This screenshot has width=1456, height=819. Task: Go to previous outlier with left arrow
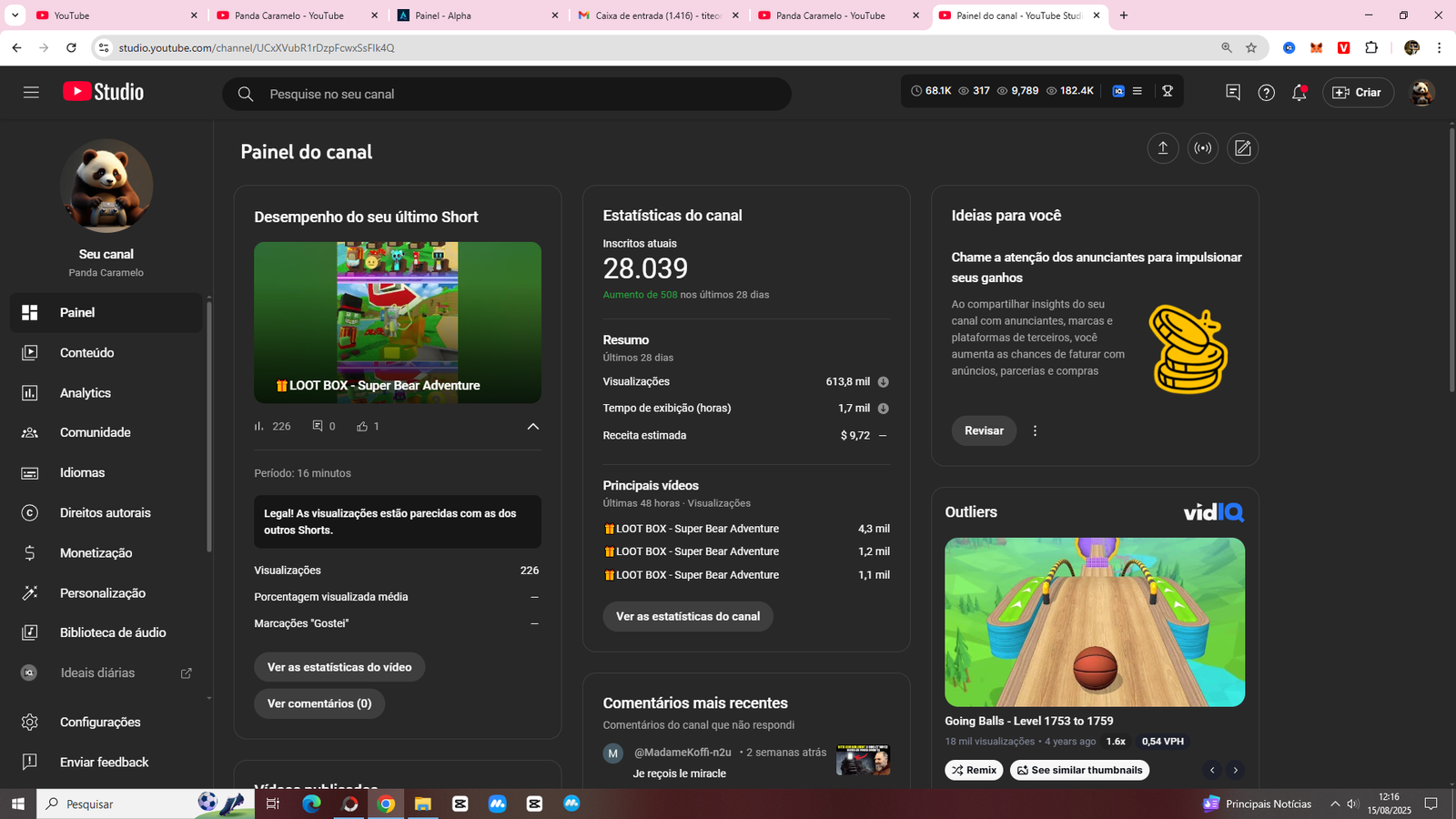click(1212, 770)
